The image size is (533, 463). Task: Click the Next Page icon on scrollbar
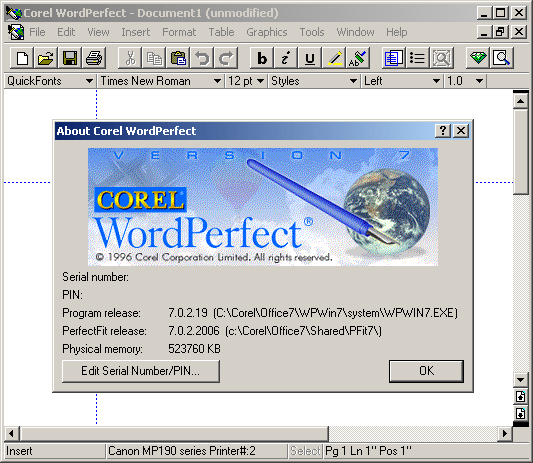pos(520,413)
